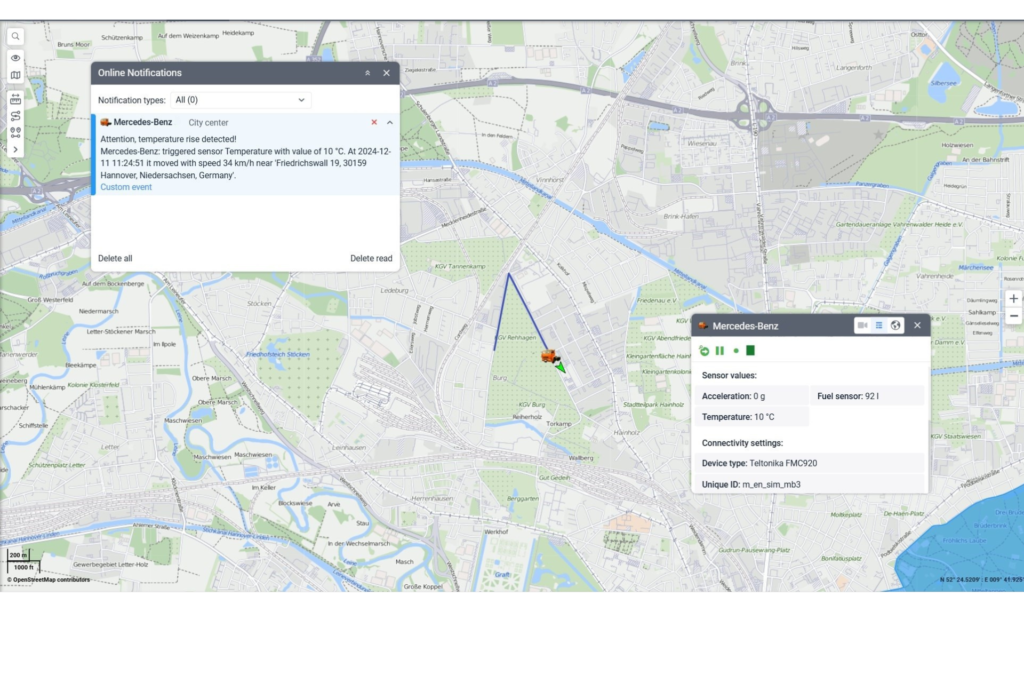
Task: Delete the Mercedes-Benz notification with red X
Action: point(374,122)
